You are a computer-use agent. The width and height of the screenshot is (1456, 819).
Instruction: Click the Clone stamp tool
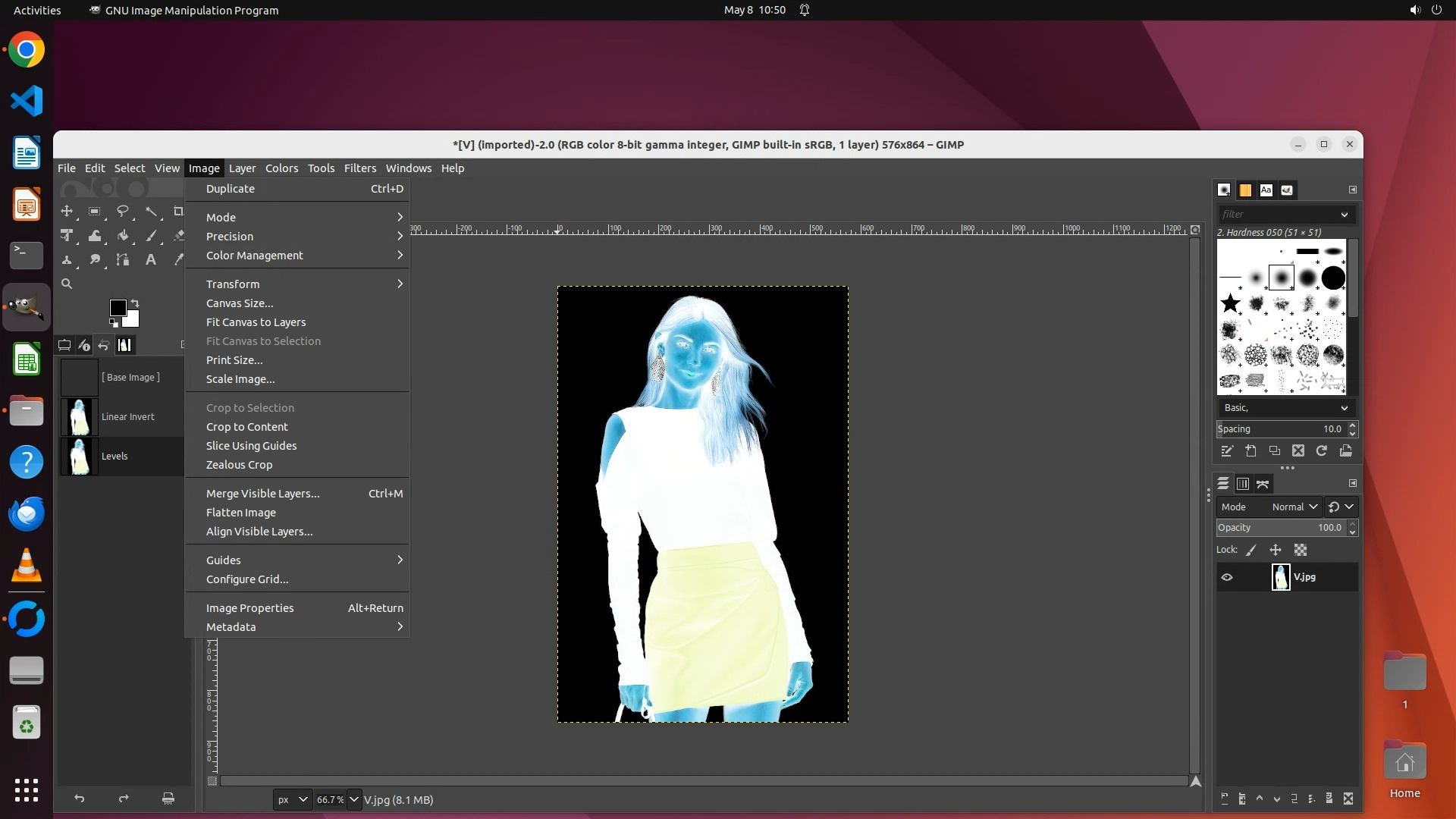click(x=67, y=260)
